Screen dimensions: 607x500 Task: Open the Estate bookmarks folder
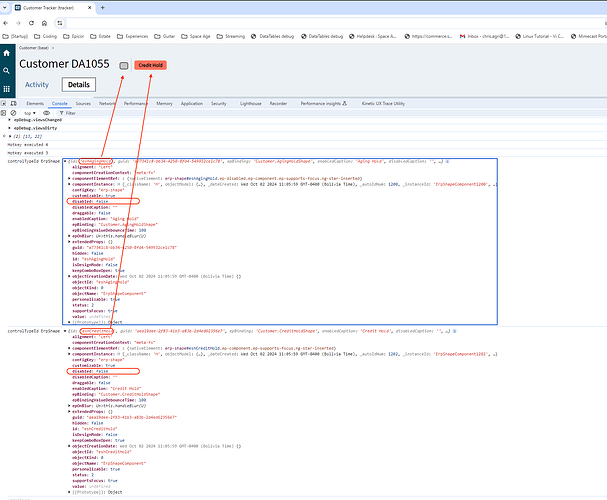(x=100, y=36)
